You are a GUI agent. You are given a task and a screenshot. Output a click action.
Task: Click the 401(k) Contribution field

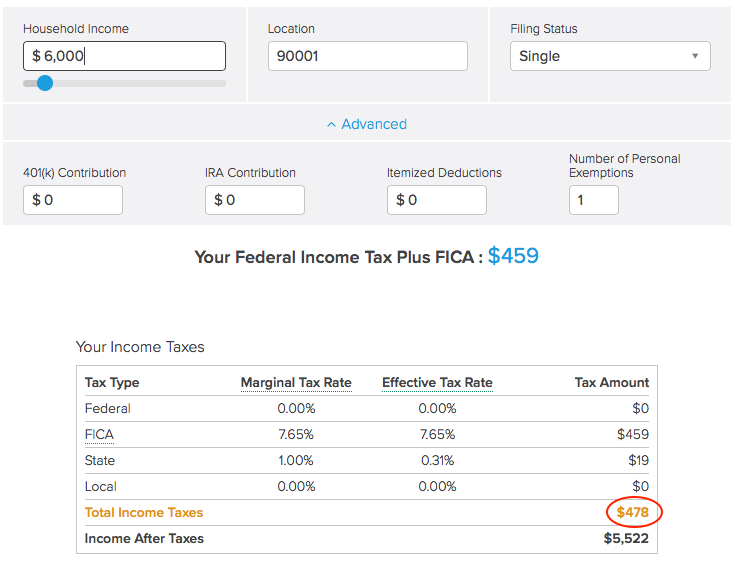point(73,200)
